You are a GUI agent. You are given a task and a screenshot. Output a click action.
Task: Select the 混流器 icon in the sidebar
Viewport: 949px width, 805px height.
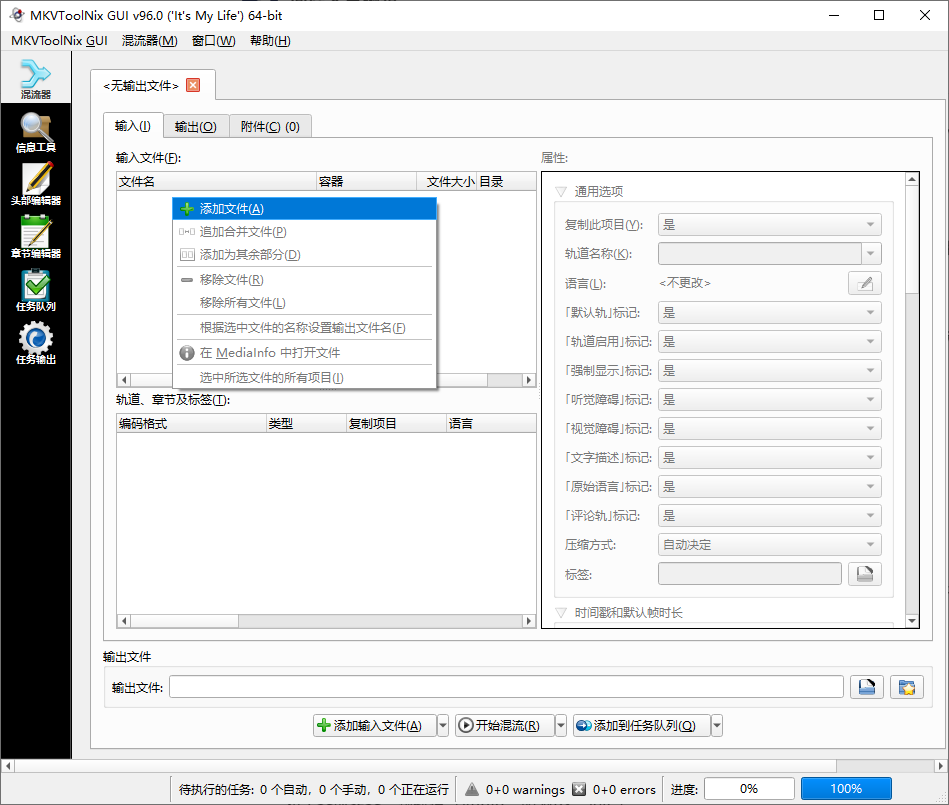pyautogui.click(x=36, y=77)
